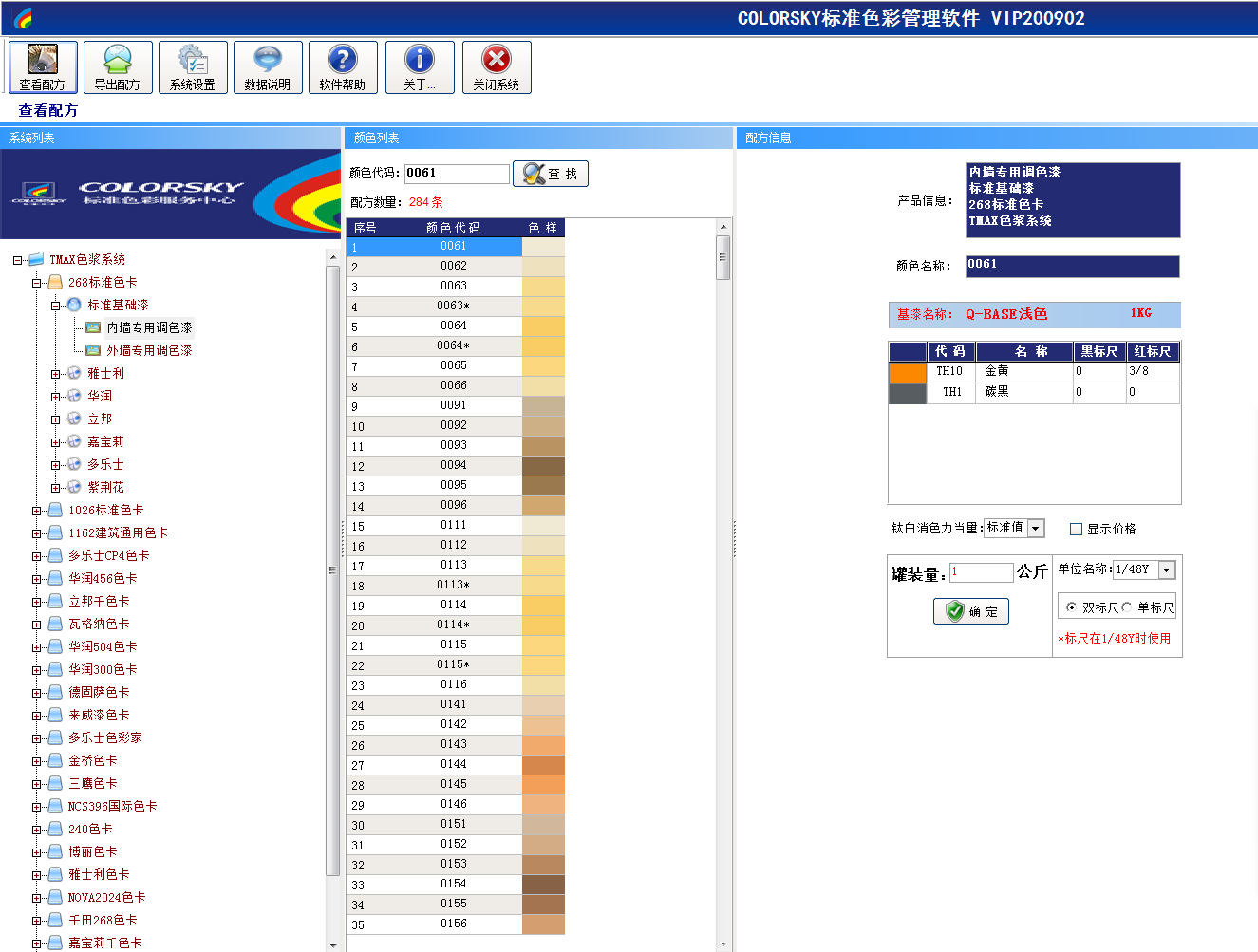1258x952 pixels.
Task: Open 系统设置 settings icon
Action: 193,67
